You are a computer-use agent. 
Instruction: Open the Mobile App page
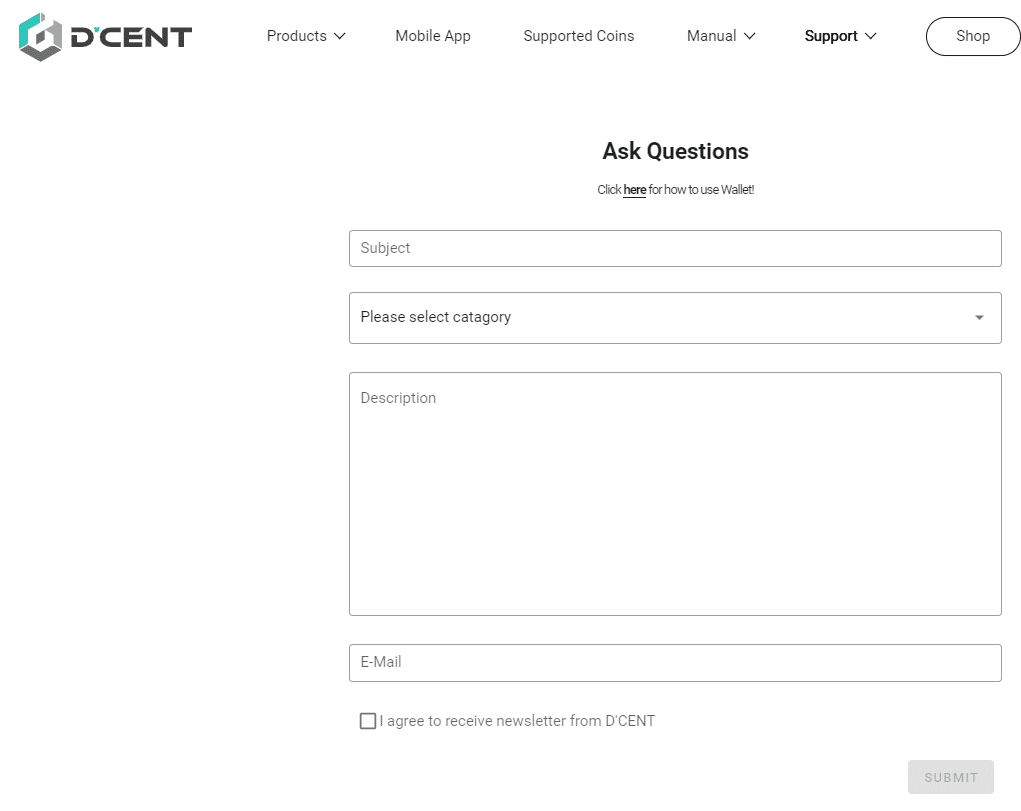coord(433,36)
